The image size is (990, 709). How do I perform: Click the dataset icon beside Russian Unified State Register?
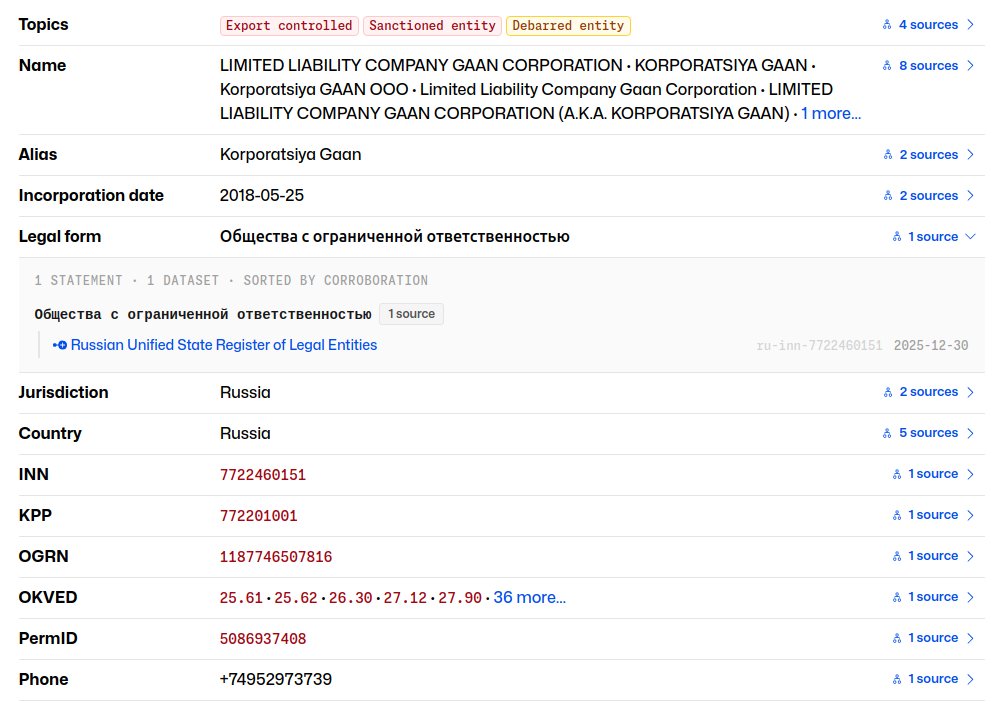(60, 345)
